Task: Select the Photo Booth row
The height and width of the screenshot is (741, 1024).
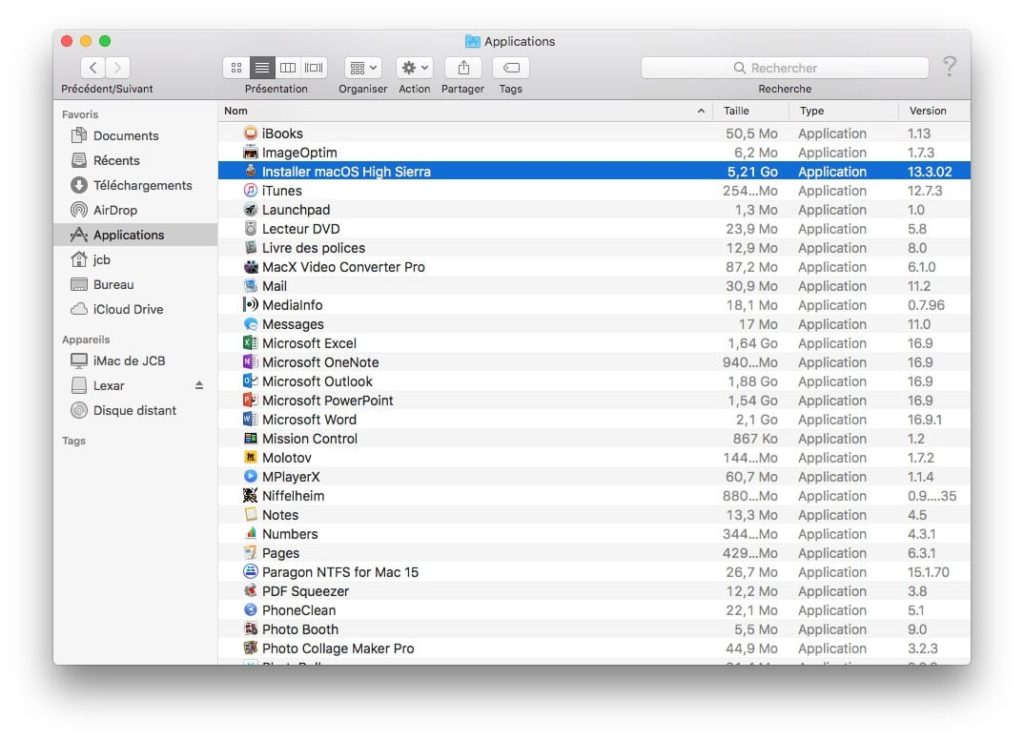Action: point(594,629)
